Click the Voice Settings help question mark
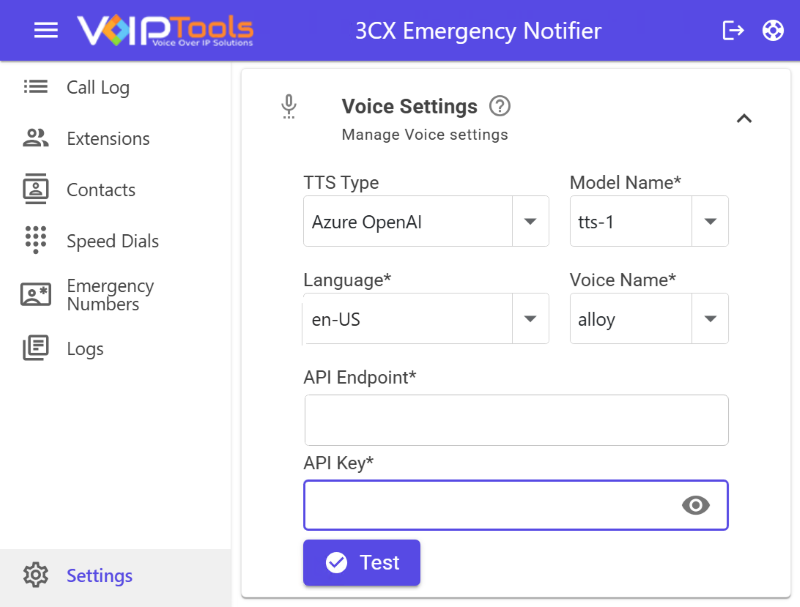The image size is (800, 607). (500, 106)
